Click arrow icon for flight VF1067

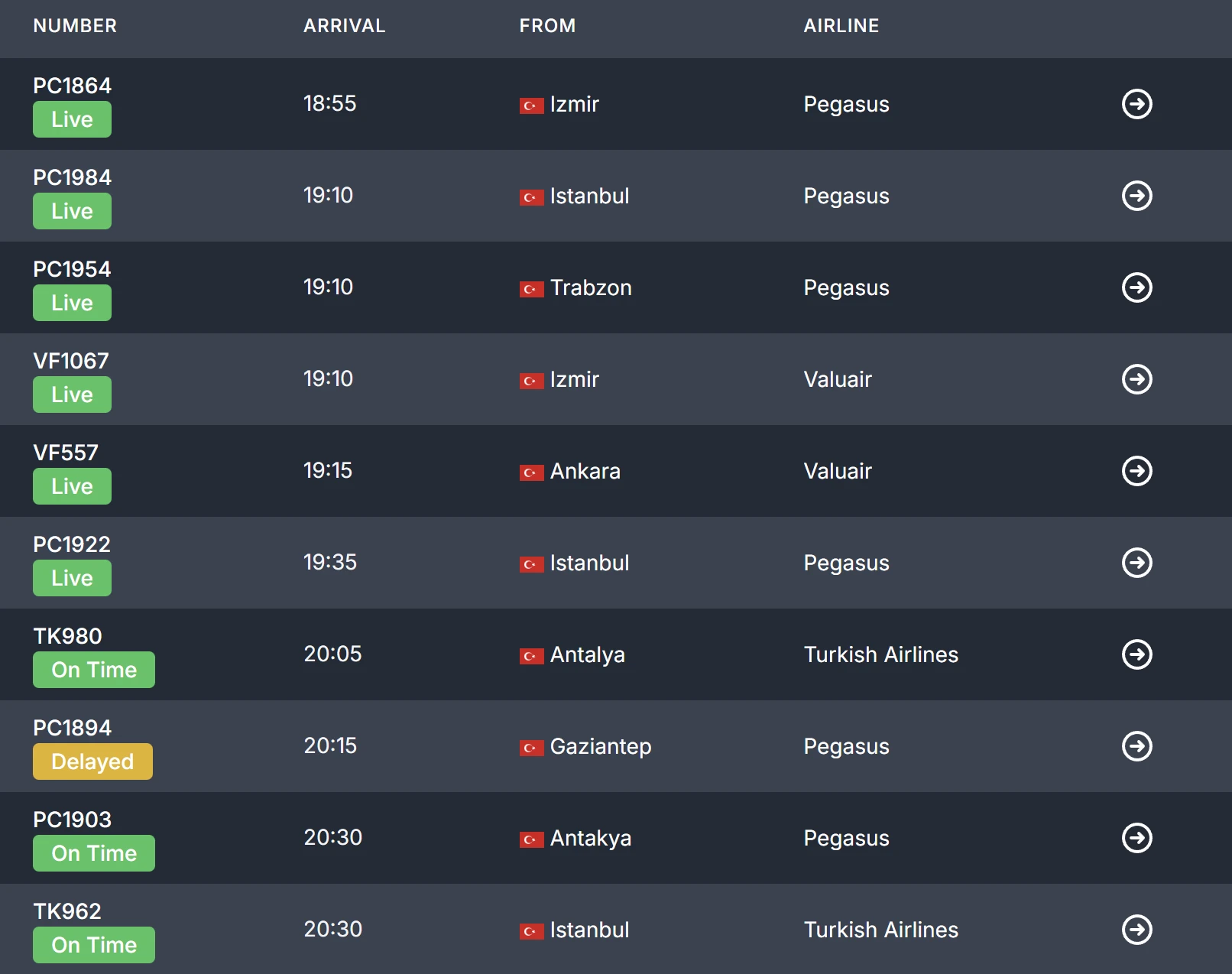coord(1136,379)
